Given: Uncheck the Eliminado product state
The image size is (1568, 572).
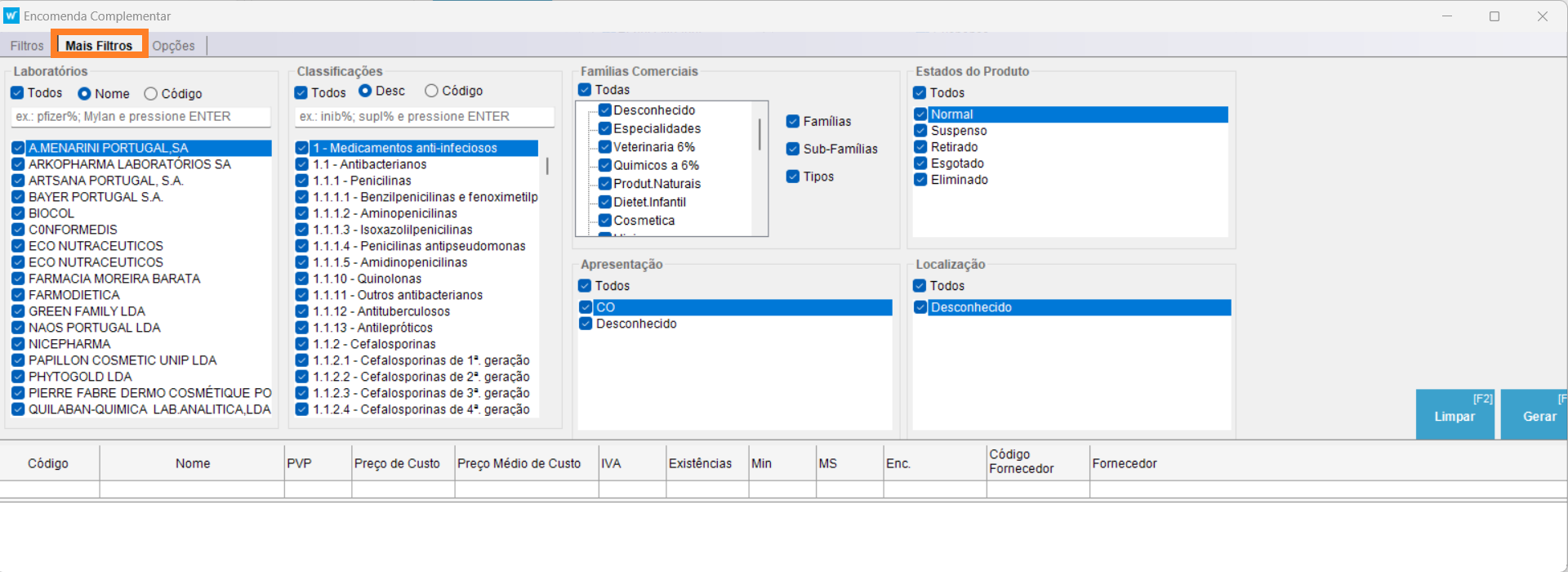Looking at the screenshot, I should [920, 180].
